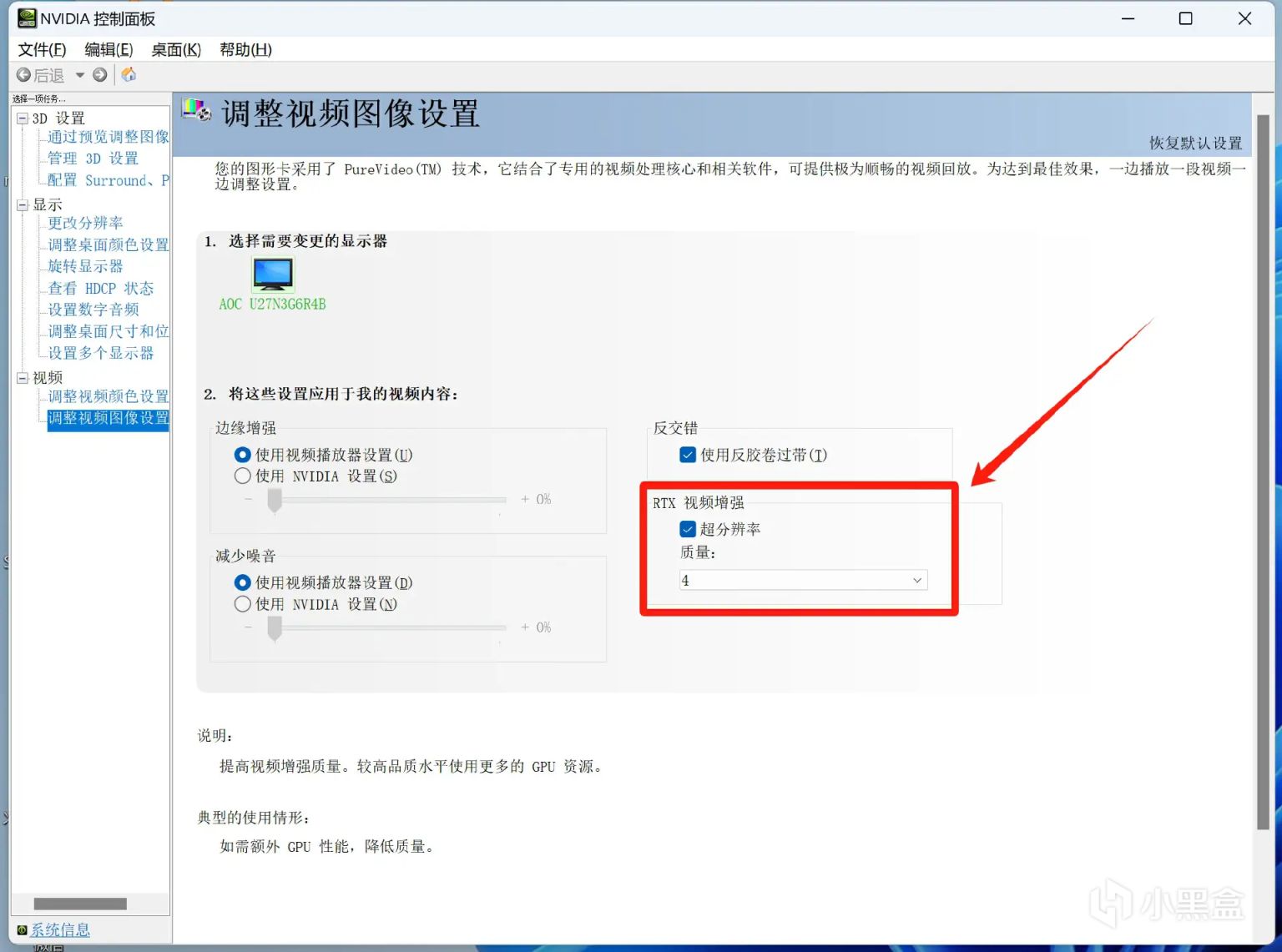The image size is (1282, 952).
Task: Click 恢复默认设置 link
Action: [x=1196, y=144]
